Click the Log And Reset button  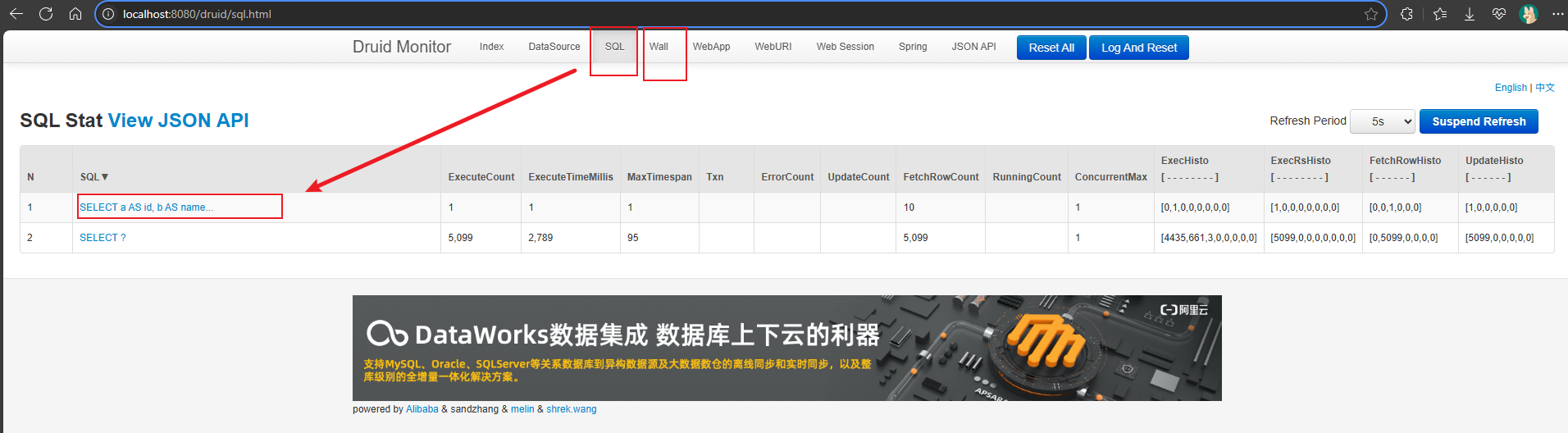coord(1138,48)
